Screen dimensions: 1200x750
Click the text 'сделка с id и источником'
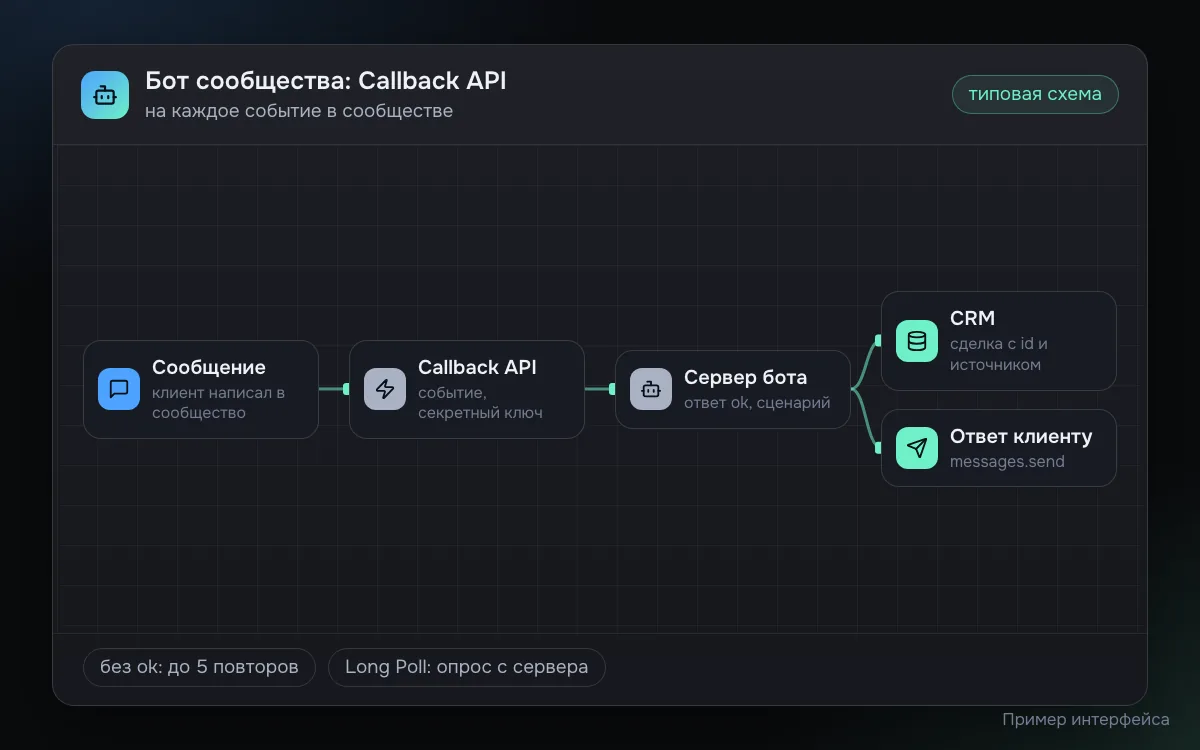[999, 354]
